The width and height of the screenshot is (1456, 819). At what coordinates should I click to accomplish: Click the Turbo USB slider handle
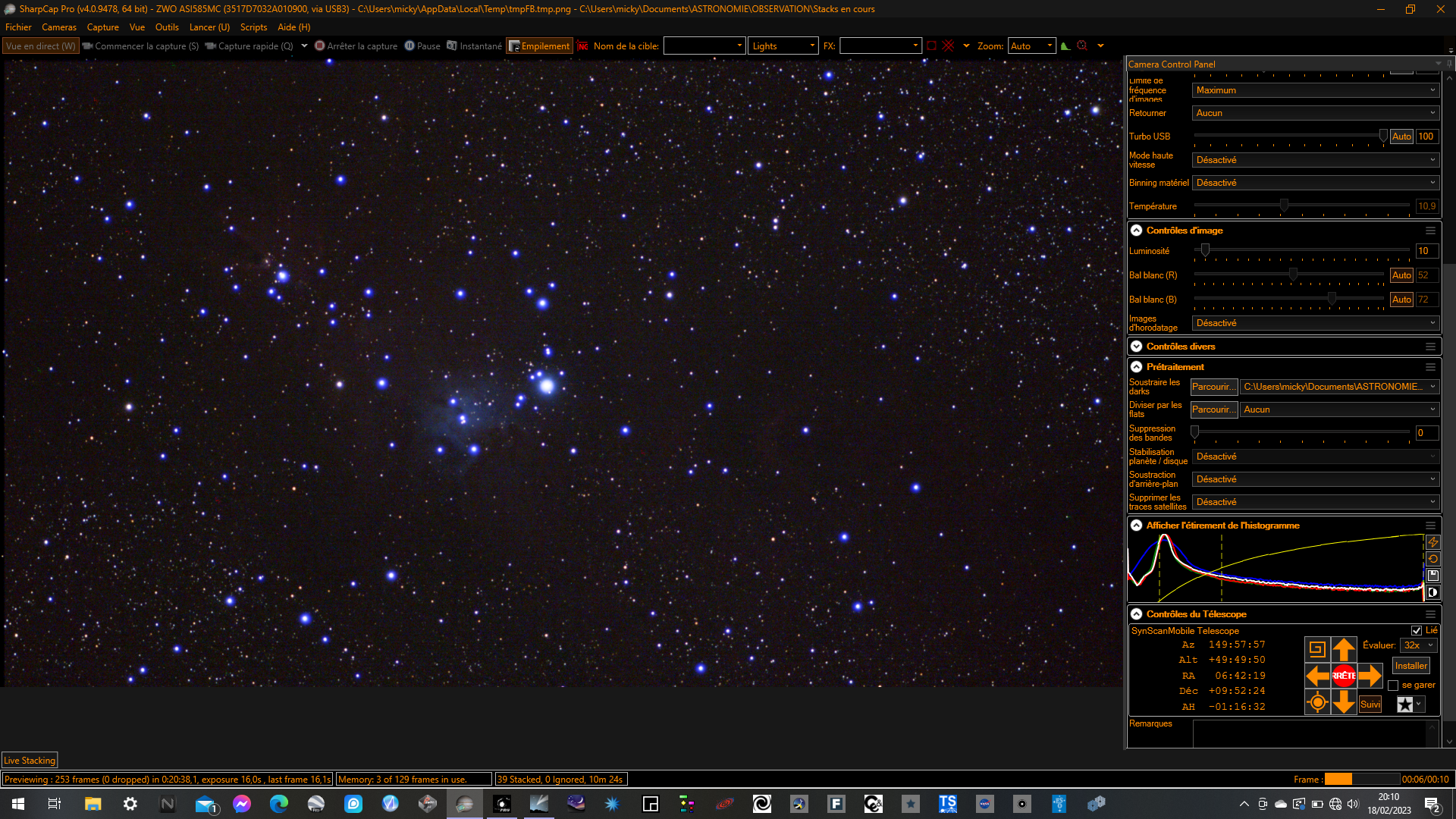[x=1383, y=136]
